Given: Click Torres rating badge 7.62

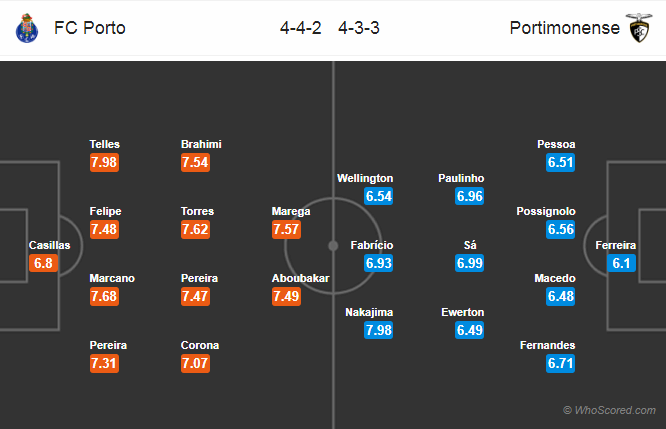Looking at the screenshot, I should point(195,229).
